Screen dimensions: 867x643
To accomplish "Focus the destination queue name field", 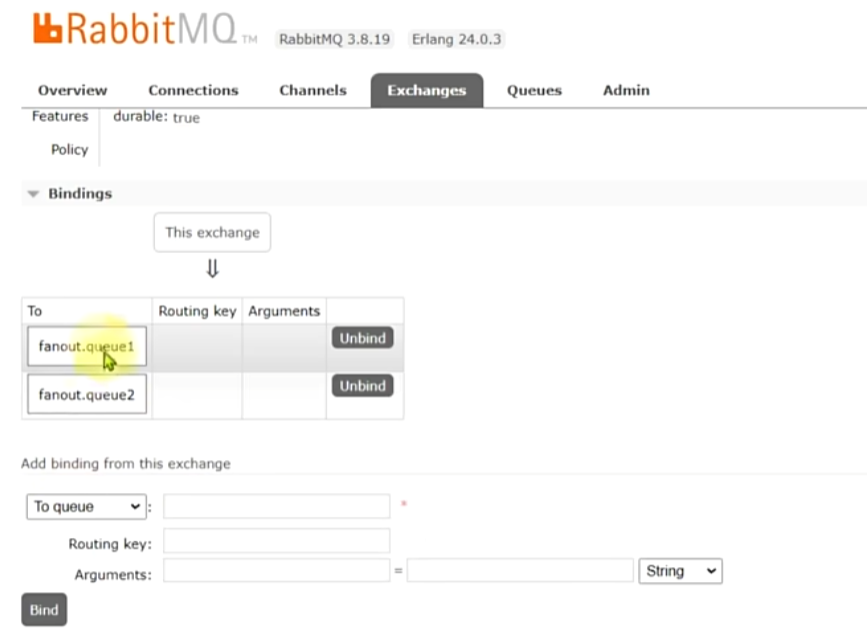I will click(276, 506).
